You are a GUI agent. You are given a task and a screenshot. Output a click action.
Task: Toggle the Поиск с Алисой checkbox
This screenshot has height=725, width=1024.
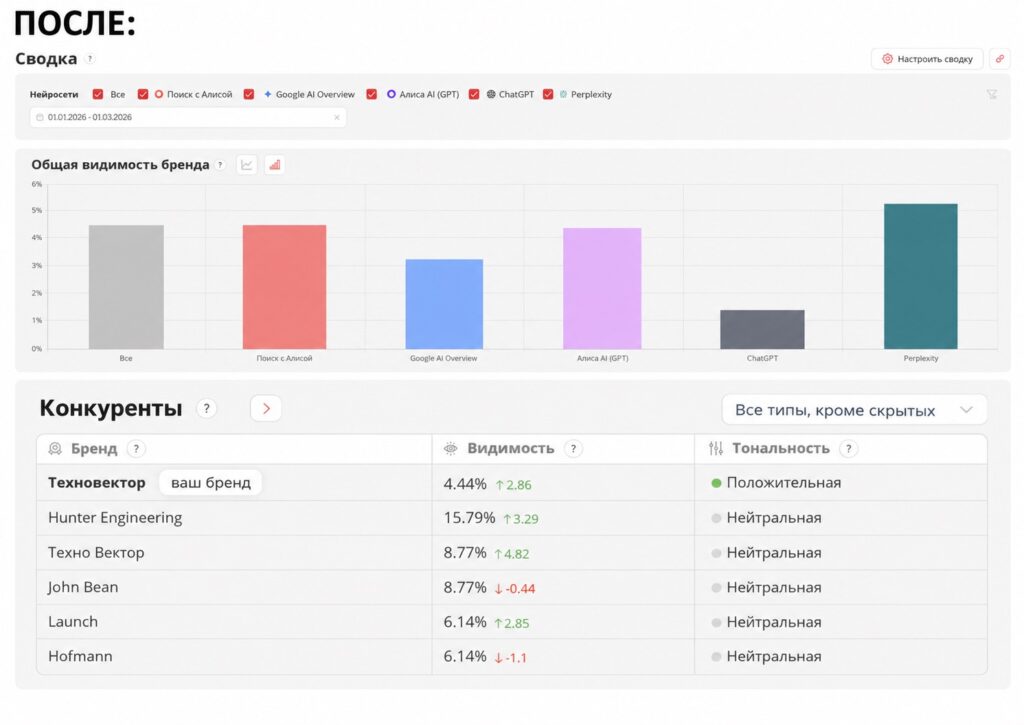143,94
